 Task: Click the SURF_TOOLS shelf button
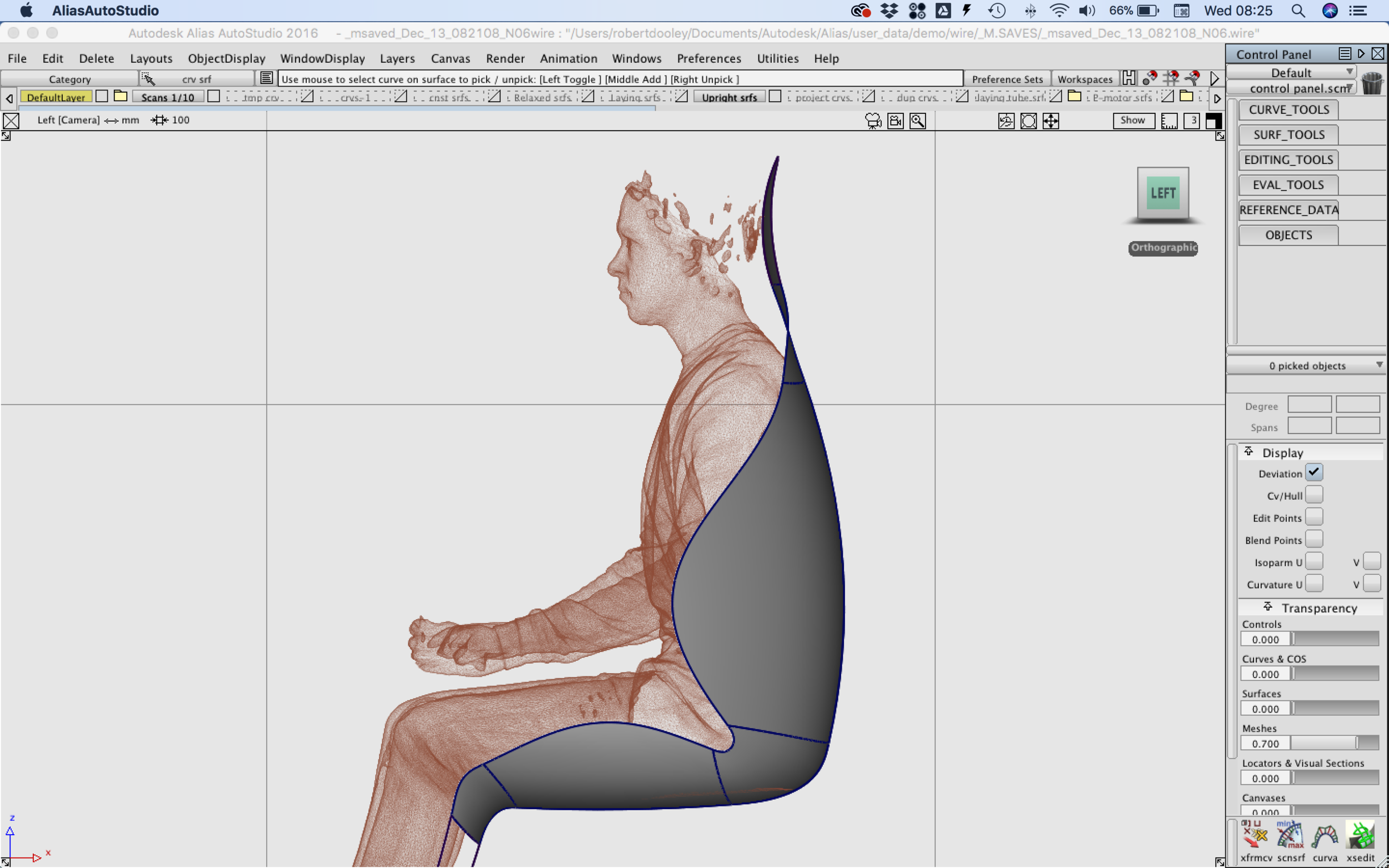click(1288, 135)
